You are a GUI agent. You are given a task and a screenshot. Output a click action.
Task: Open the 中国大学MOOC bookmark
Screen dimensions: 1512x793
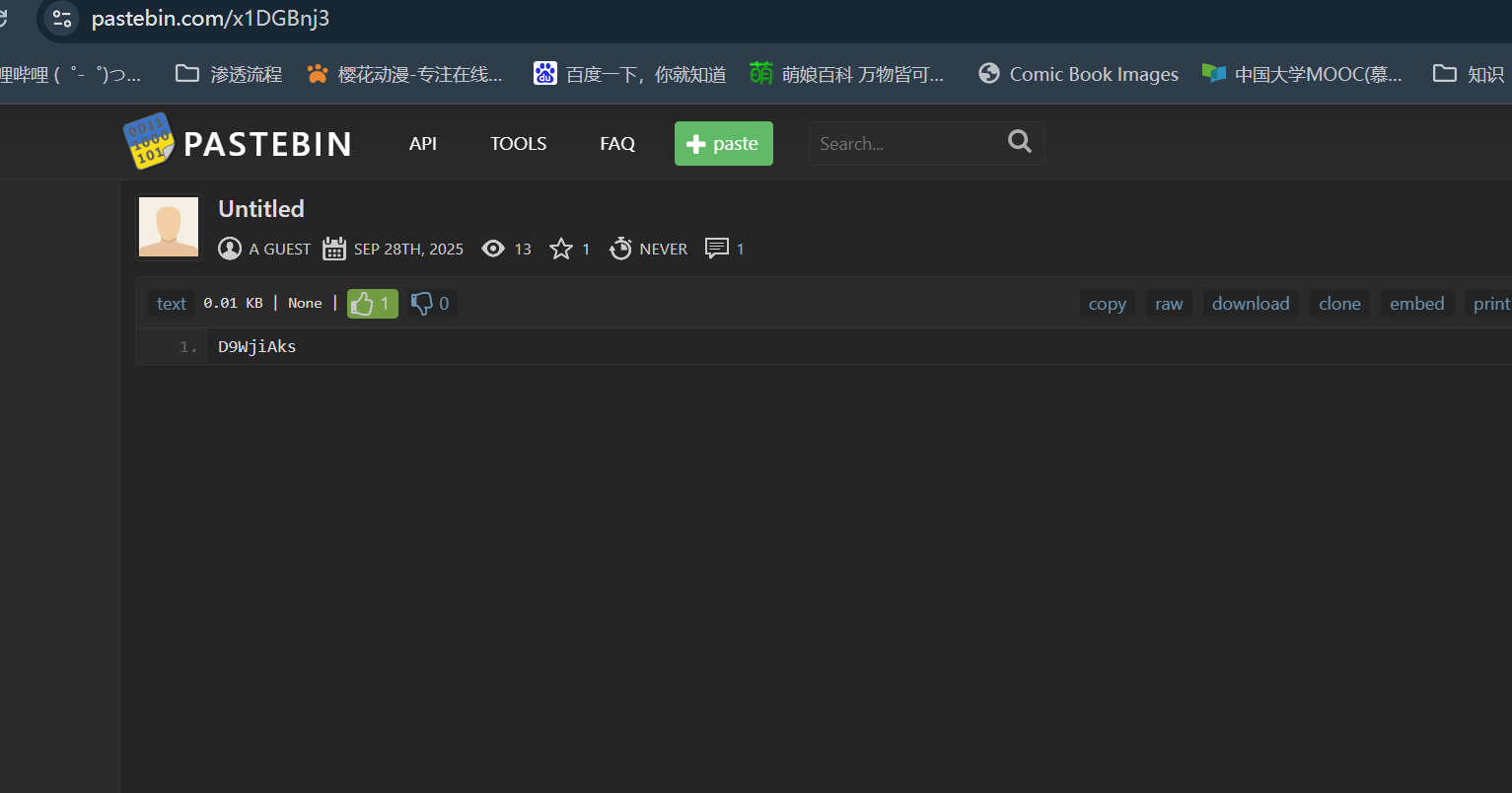point(1302,74)
